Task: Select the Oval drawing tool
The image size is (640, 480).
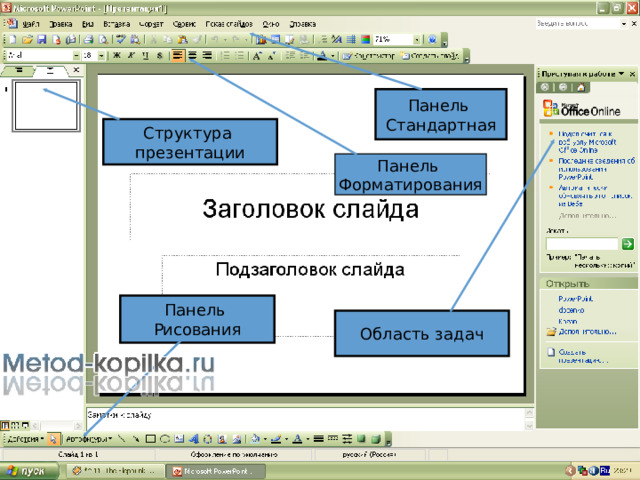Action: (165, 439)
